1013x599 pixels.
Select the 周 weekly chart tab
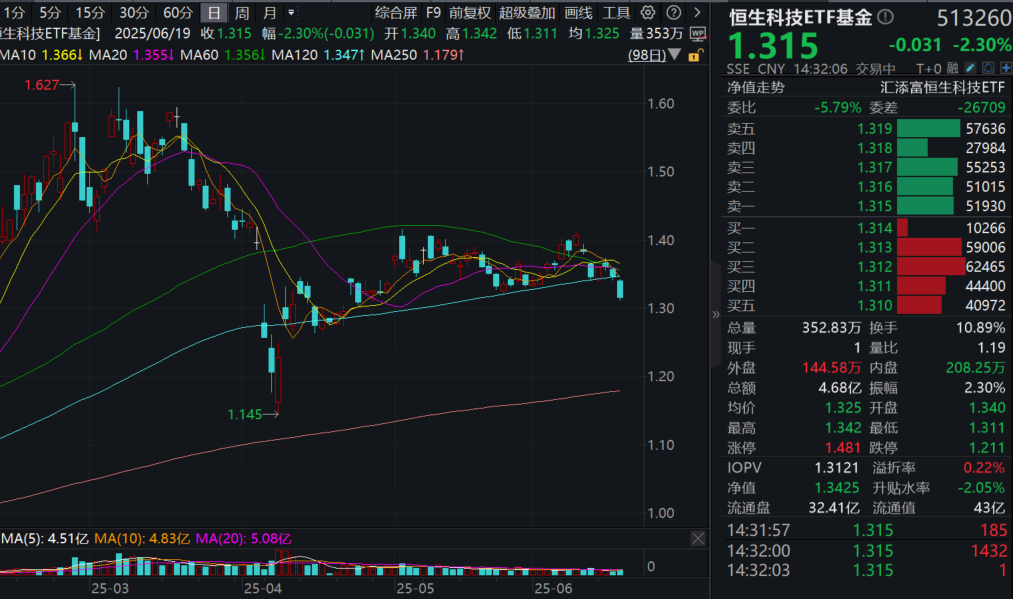pyautogui.click(x=242, y=13)
